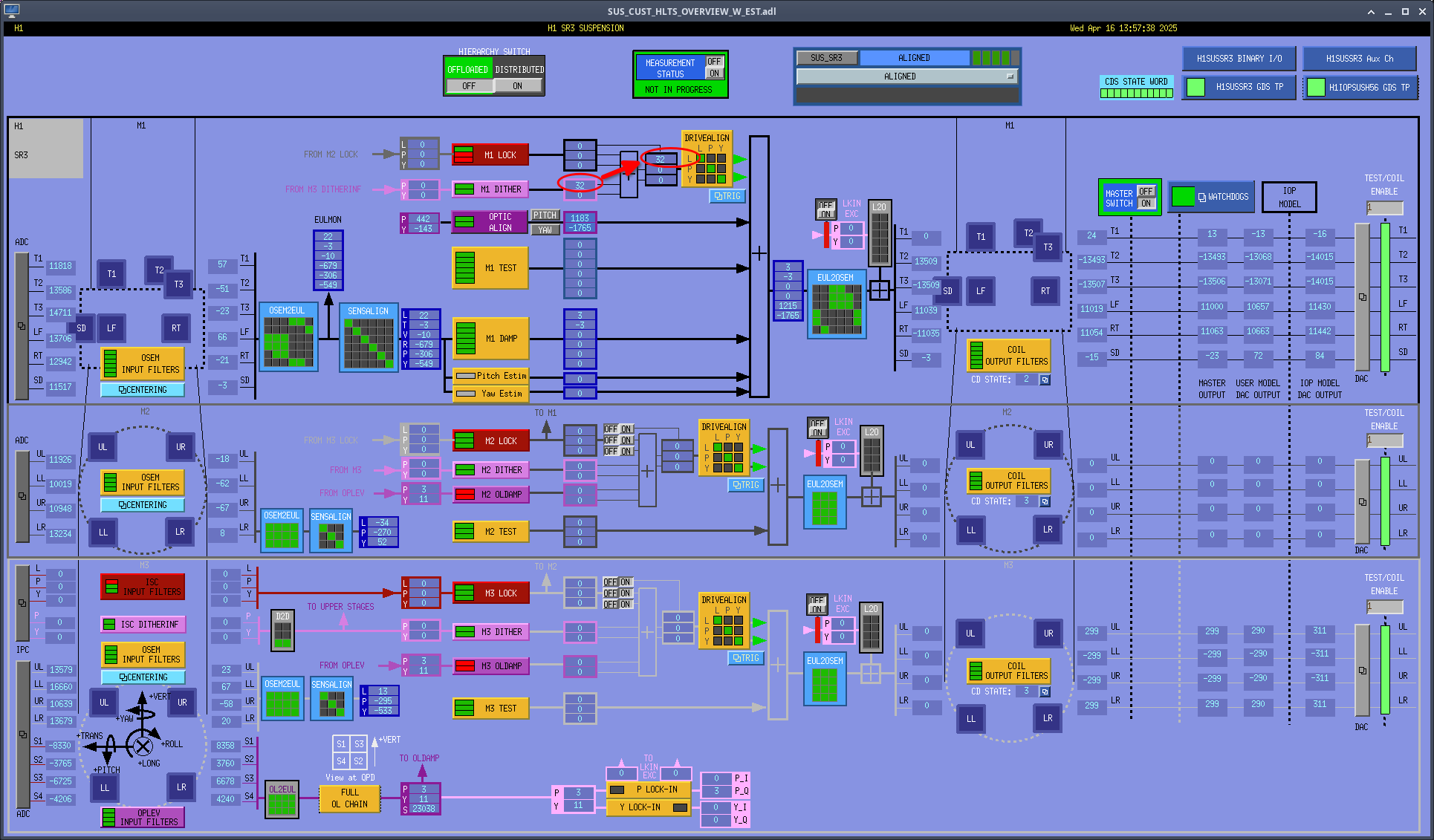Open the M1 EUL2OSEM matrix block

pos(836,303)
